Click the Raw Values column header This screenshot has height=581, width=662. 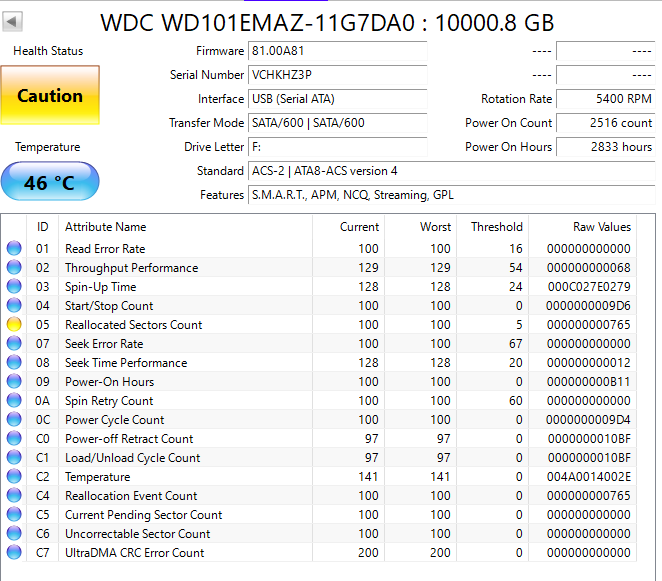click(x=601, y=227)
